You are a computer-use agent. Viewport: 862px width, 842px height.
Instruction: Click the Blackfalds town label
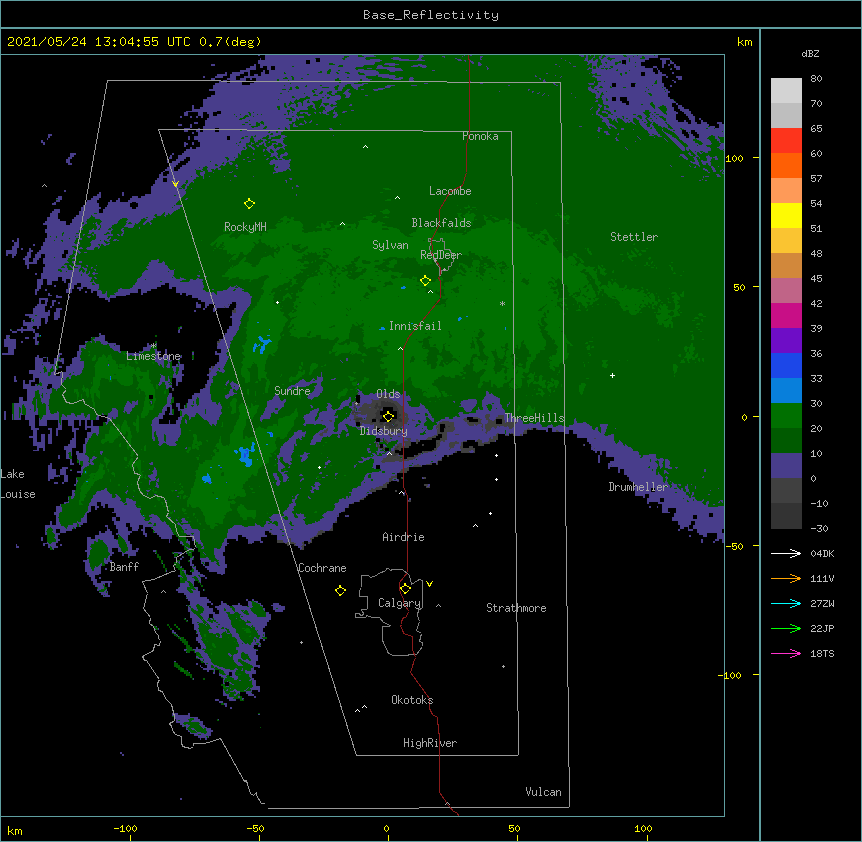441,223
